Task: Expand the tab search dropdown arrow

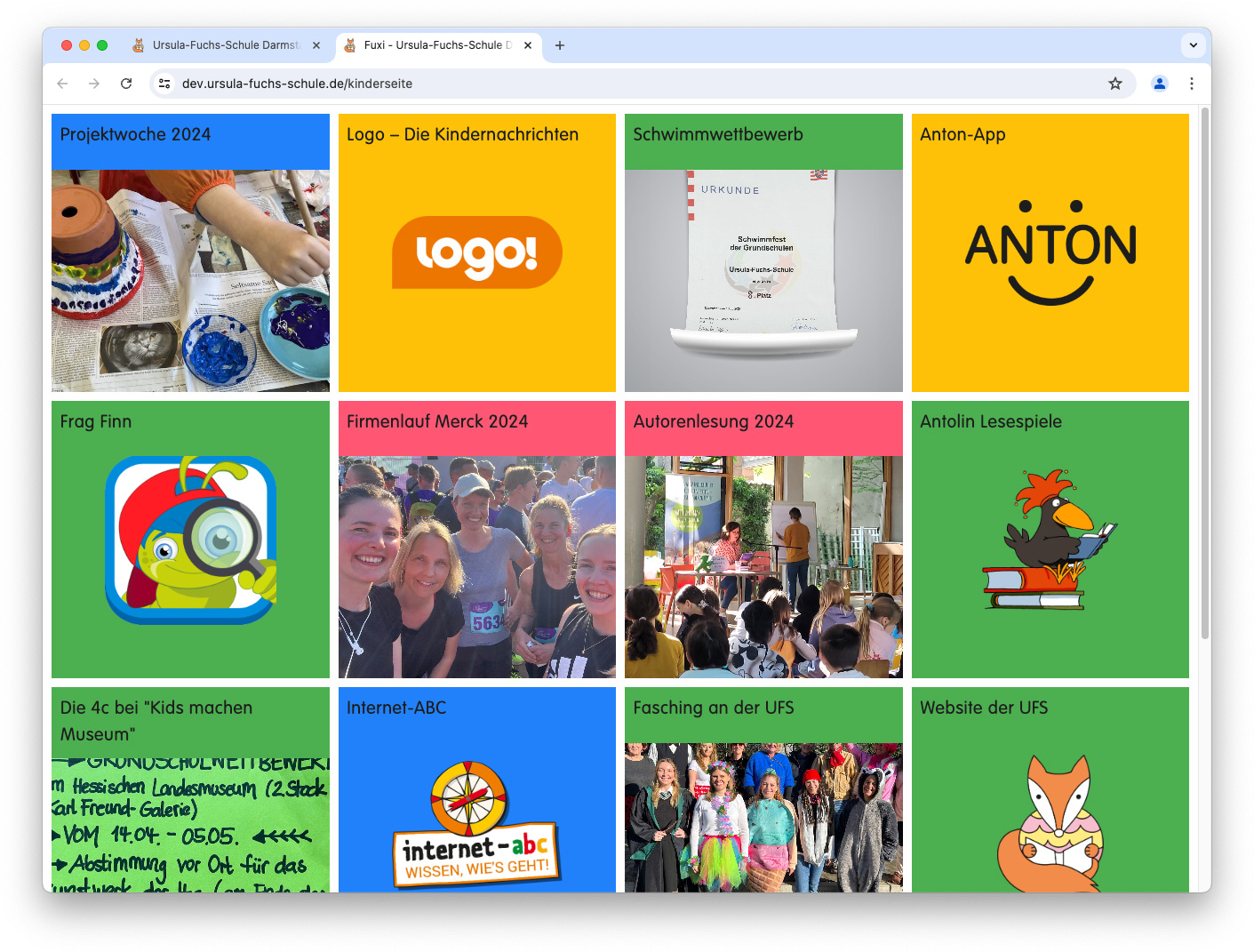Action: 1194,45
